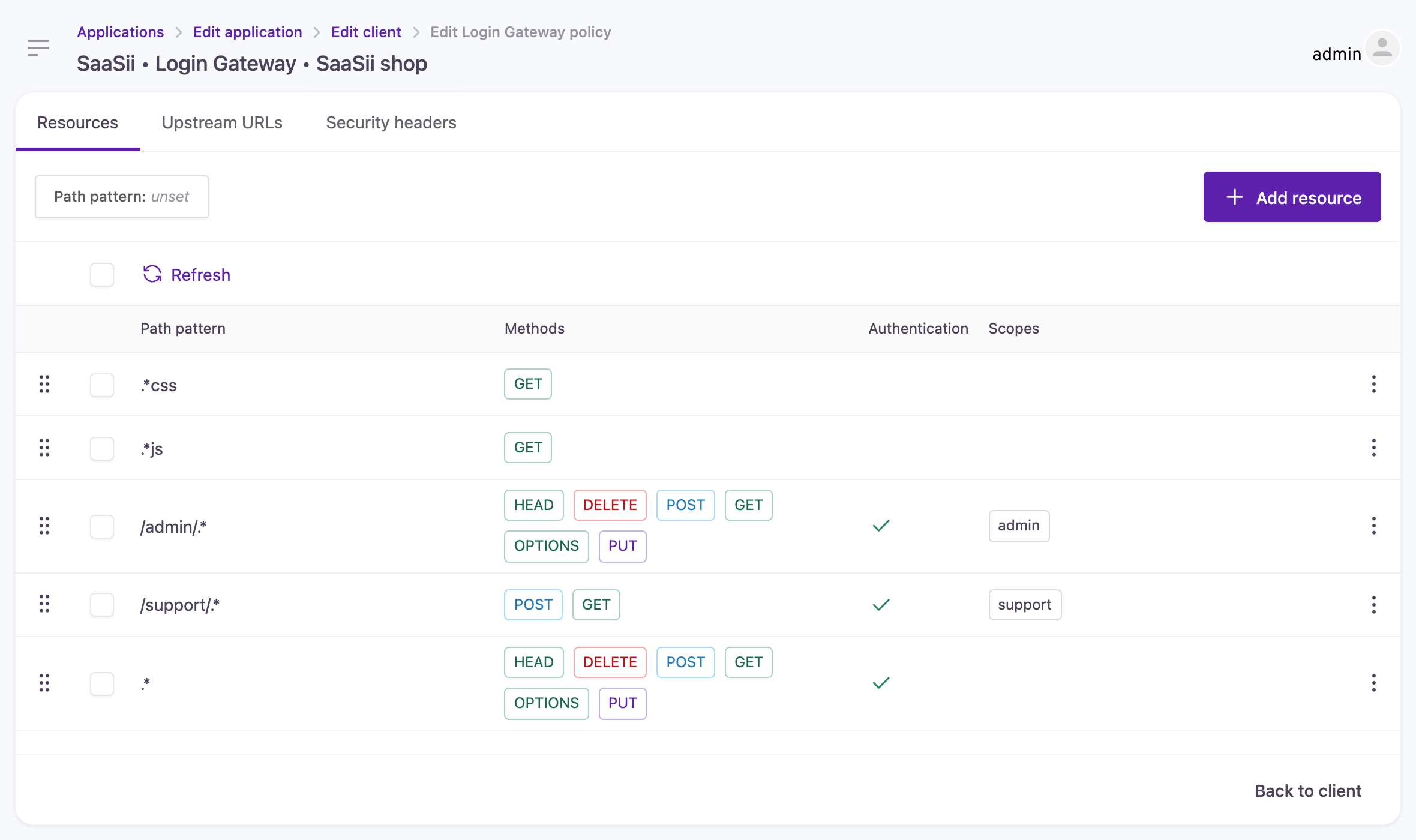Screen dimensions: 1416x840
Task: Open the three-dot menu for /support/.* row
Action: (x=1373, y=604)
